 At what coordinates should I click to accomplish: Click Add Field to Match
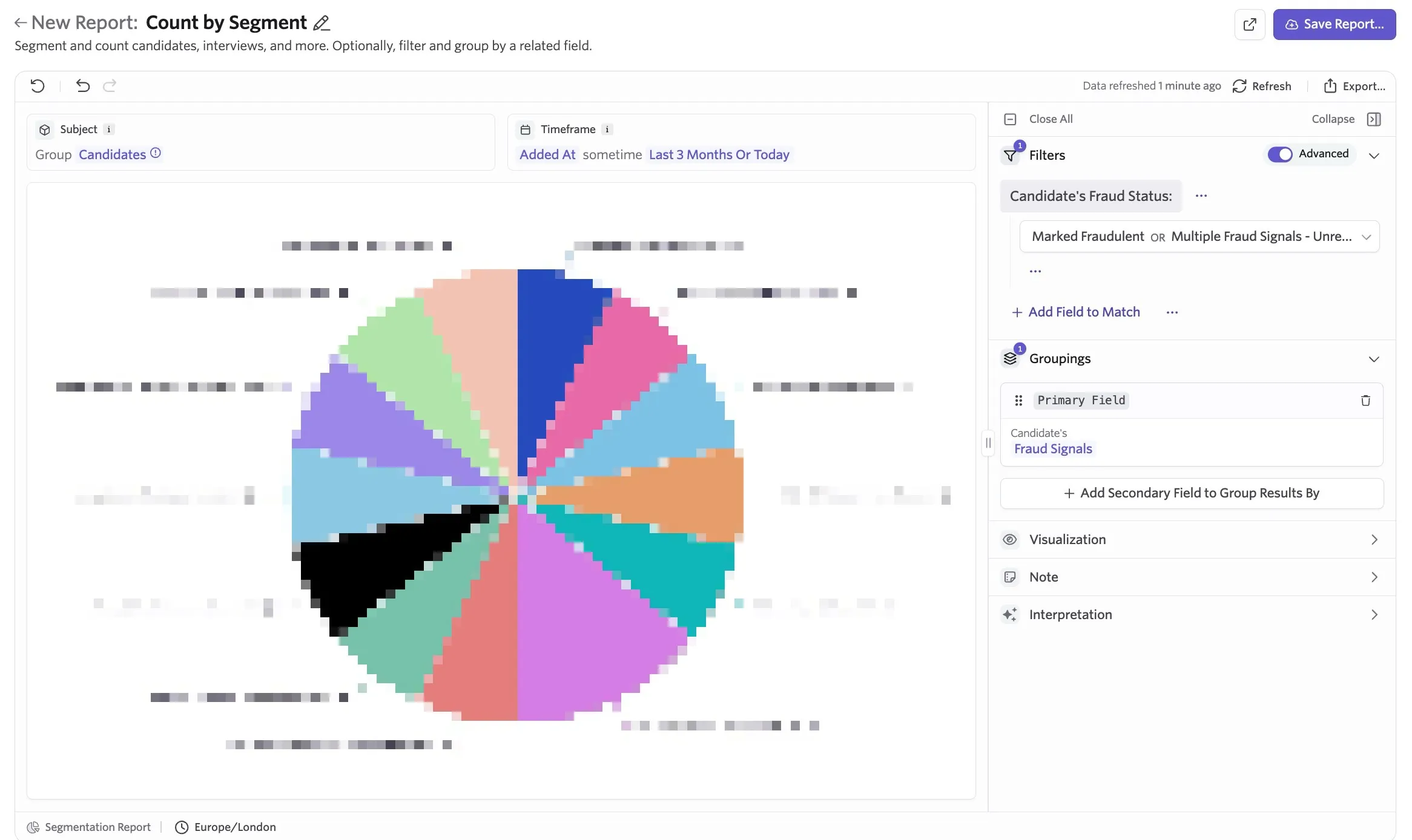click(1076, 312)
